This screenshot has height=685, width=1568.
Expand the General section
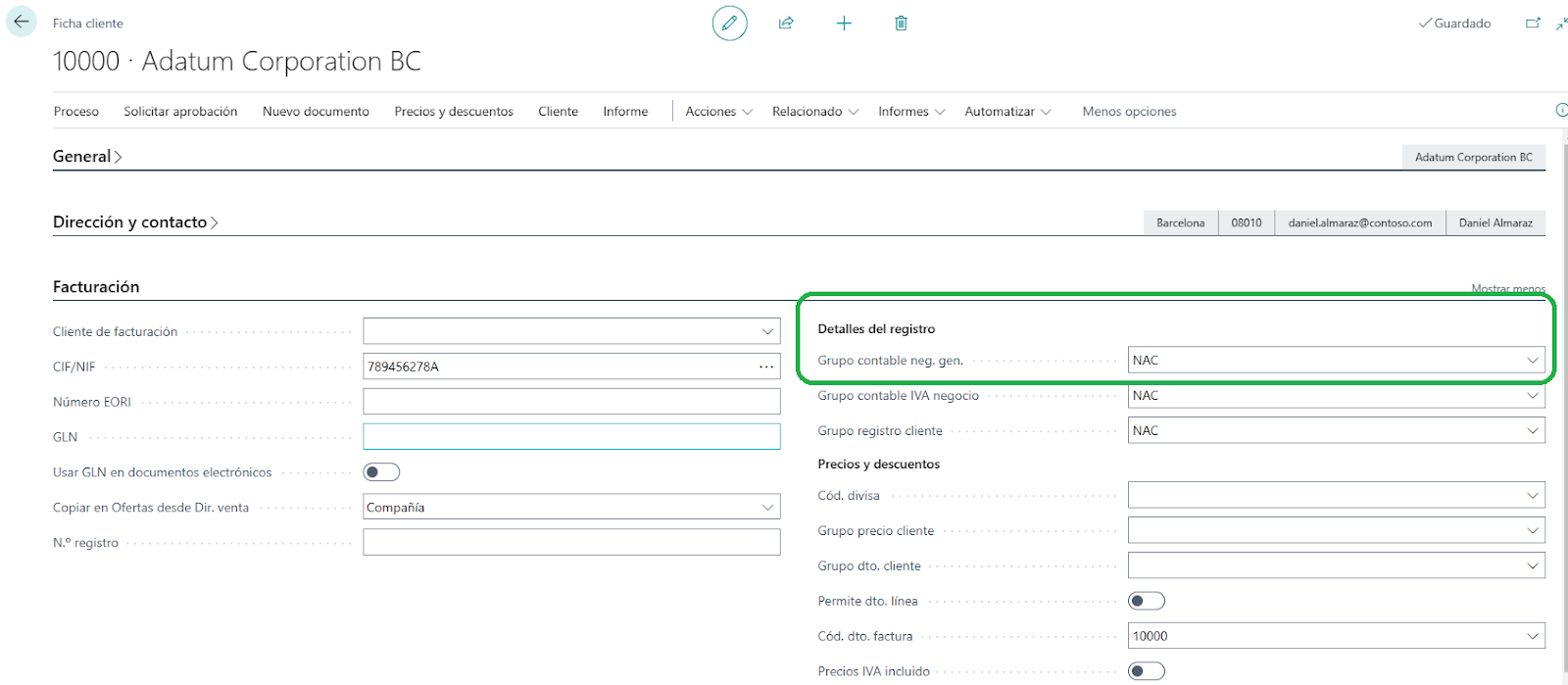[87, 157]
